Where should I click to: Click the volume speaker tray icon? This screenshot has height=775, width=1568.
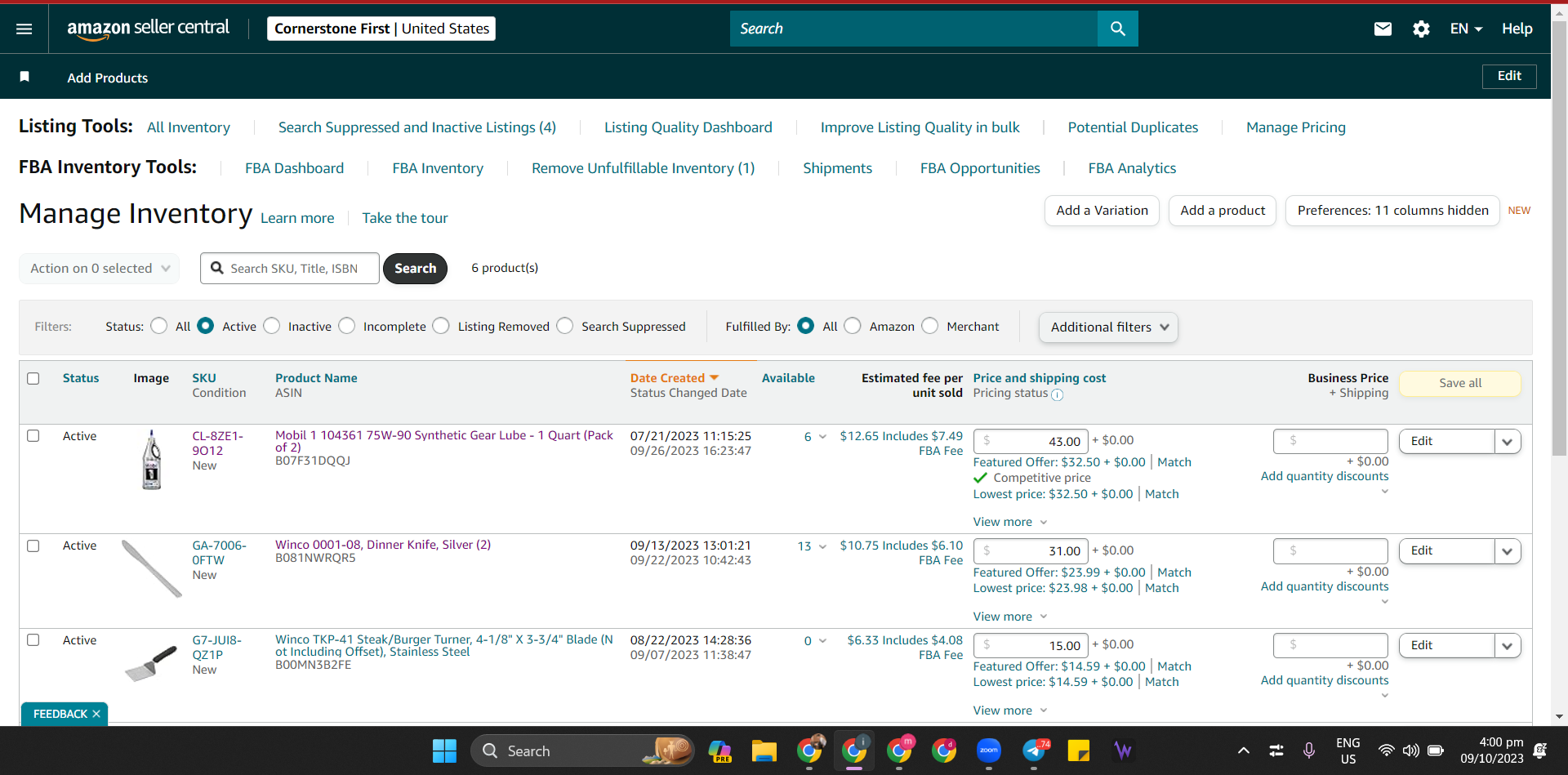1410,751
